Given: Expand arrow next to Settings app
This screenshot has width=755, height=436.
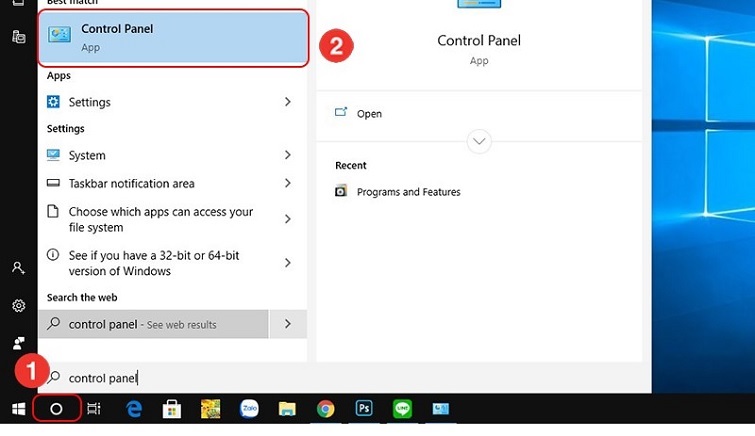Looking at the screenshot, I should tap(287, 102).
